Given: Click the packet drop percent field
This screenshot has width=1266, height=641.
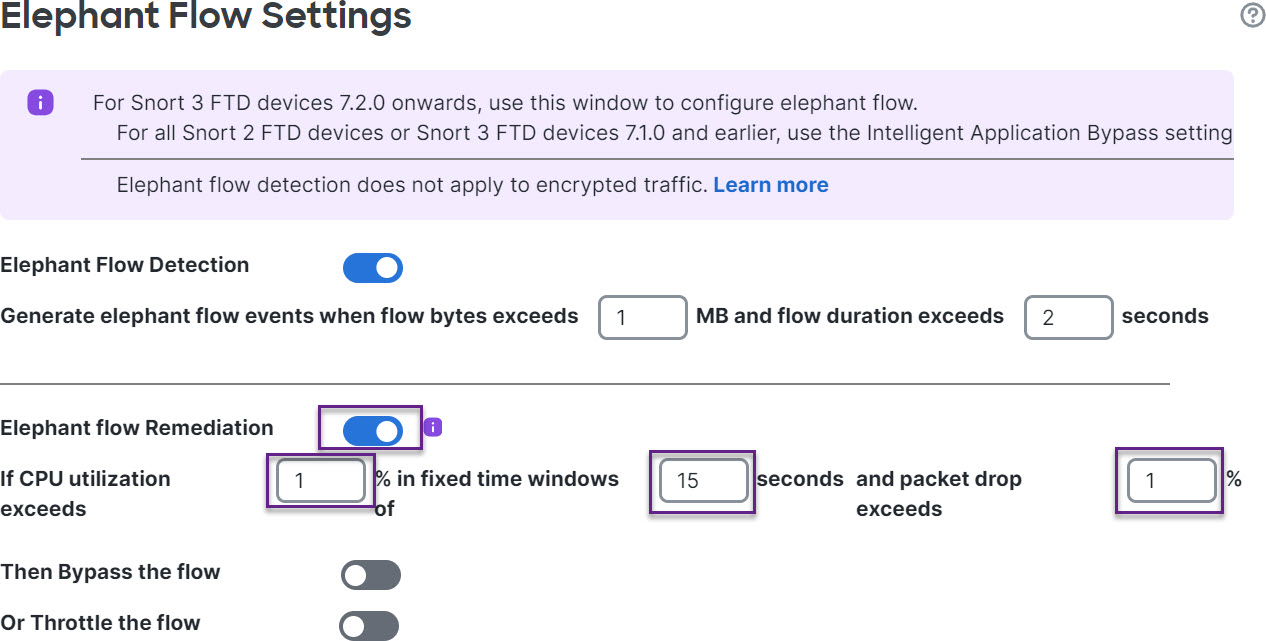Looking at the screenshot, I should tap(1170, 481).
